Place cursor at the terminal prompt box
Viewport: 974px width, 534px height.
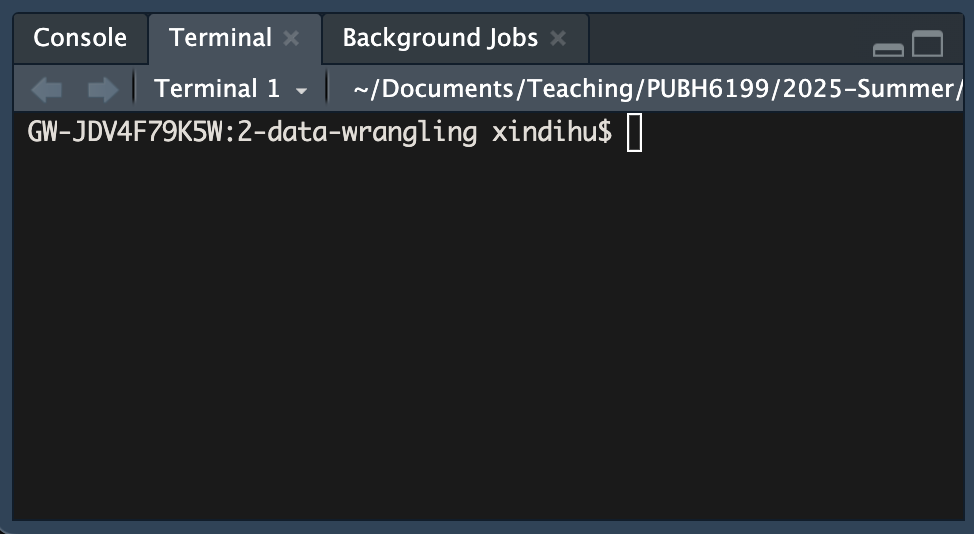635,133
